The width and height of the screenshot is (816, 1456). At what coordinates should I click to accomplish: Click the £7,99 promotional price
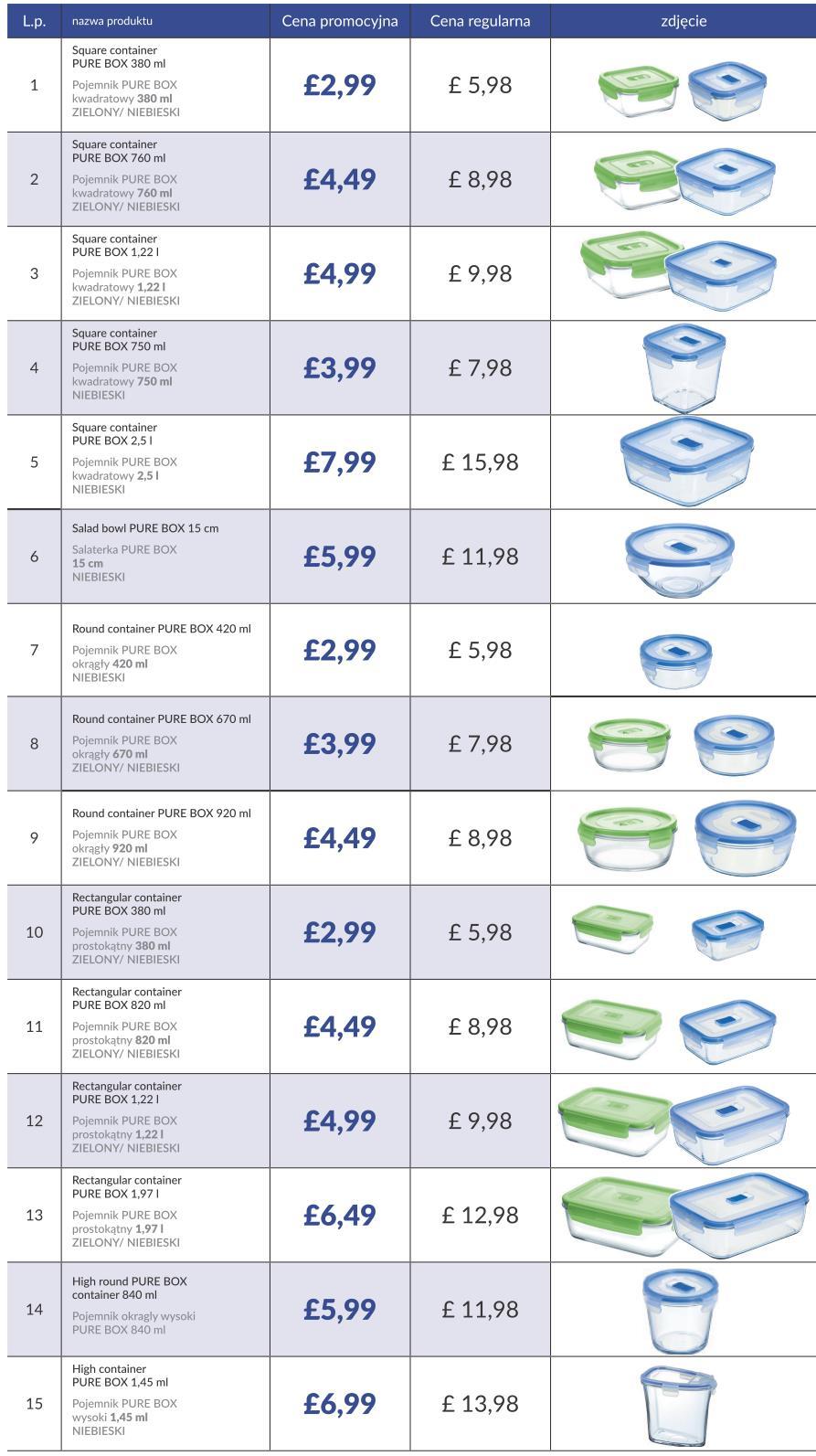[340, 462]
